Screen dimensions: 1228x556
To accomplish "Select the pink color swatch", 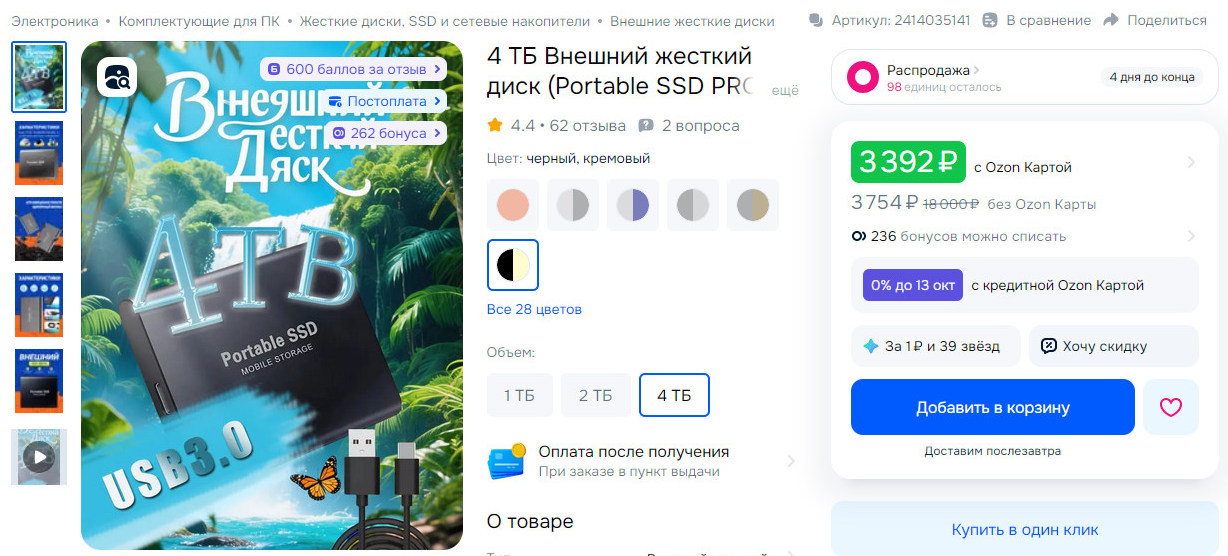I will pyautogui.click(x=513, y=205).
